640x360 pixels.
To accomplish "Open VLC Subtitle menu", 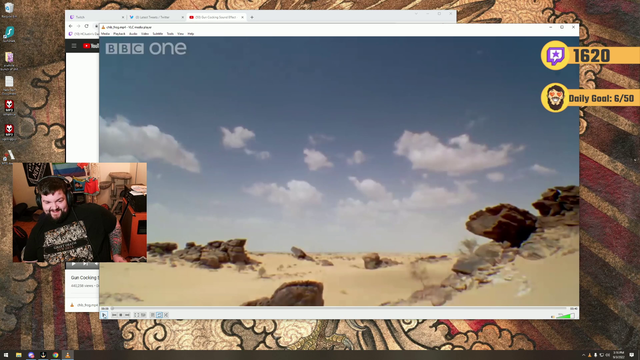I will click(x=158, y=33).
